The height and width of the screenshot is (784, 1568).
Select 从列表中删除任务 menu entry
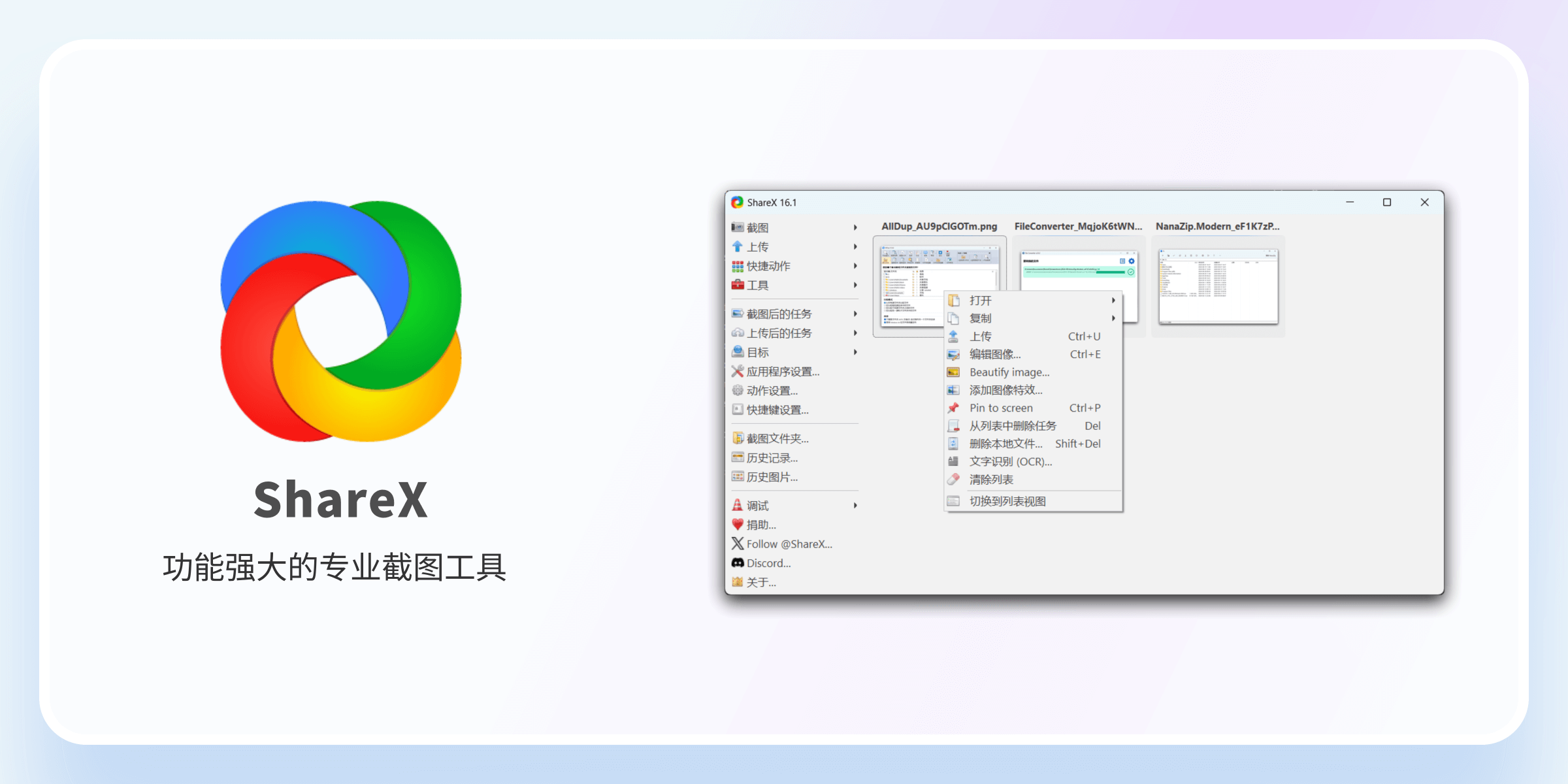click(x=1034, y=426)
